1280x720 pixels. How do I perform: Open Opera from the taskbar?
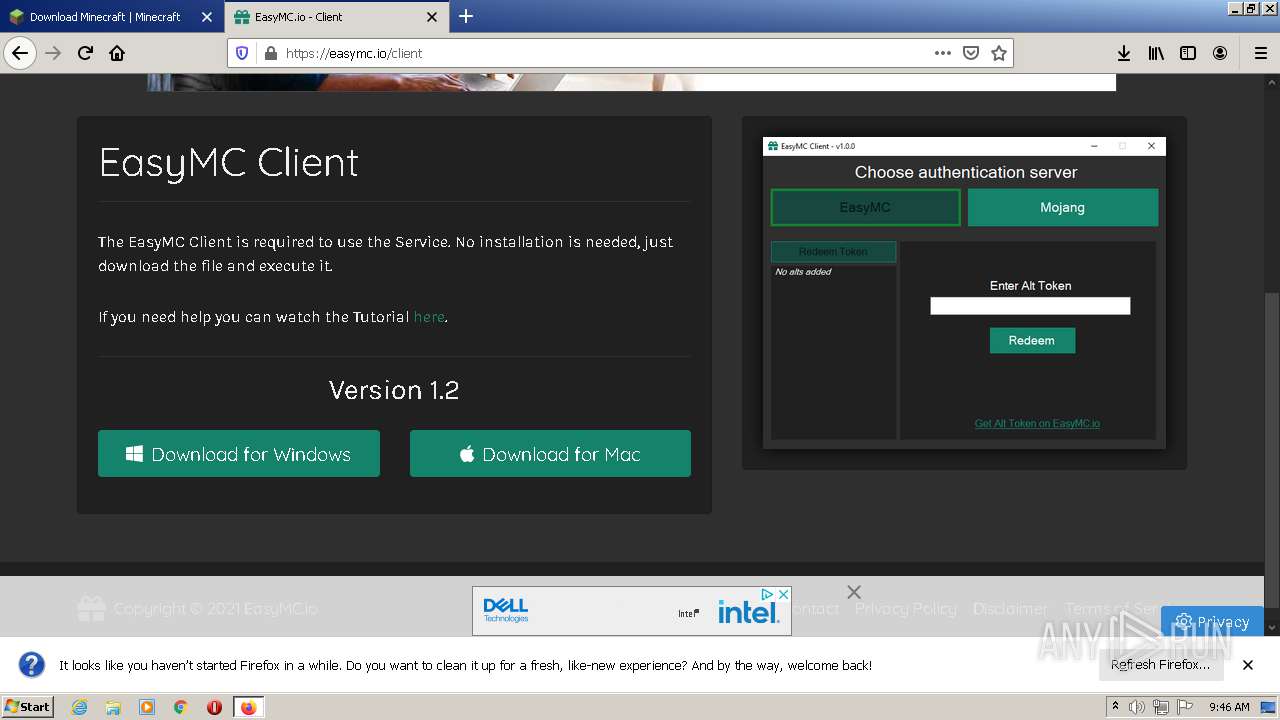click(214, 707)
